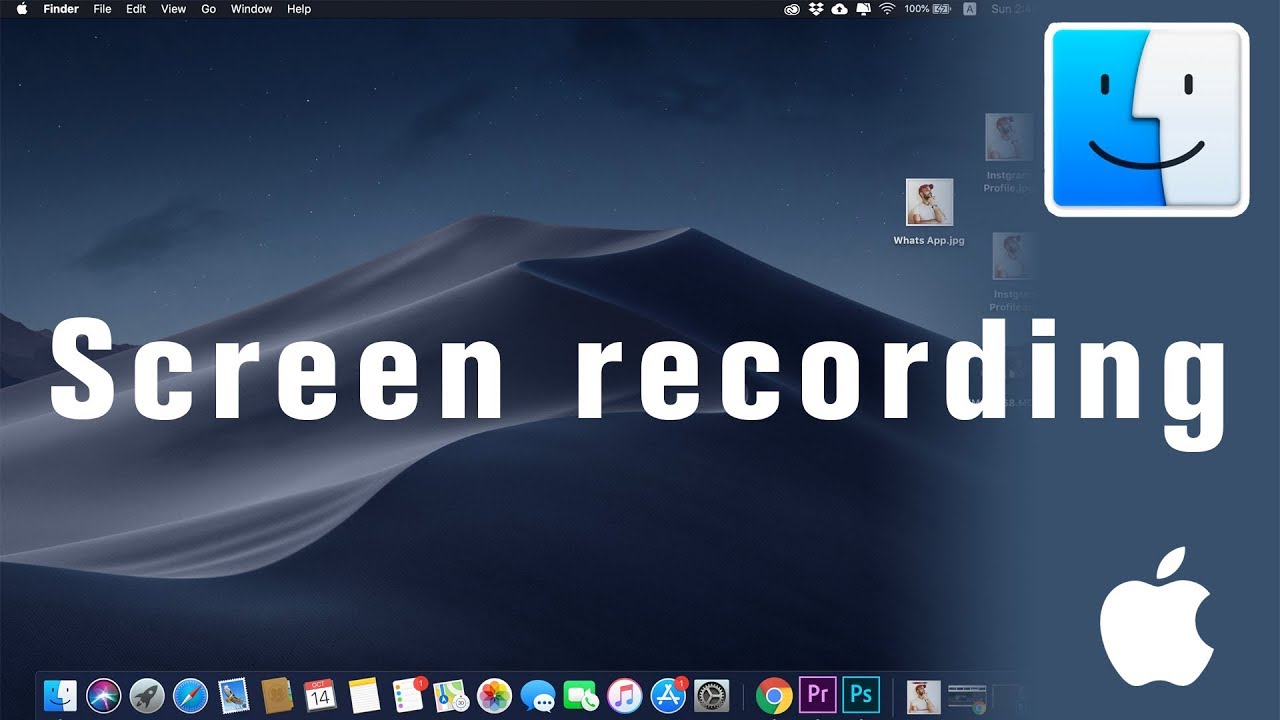Viewport: 1280px width, 720px height.
Task: Open the Finder menu
Action: [61, 9]
